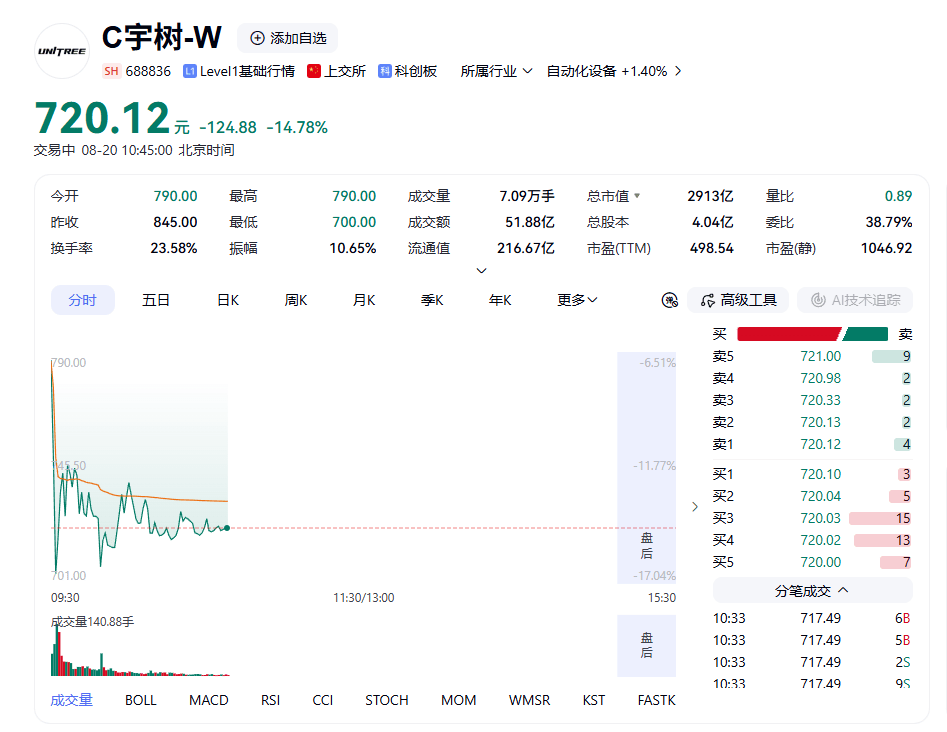Click the AI技术追踪 button
947x732 pixels.
(855, 300)
